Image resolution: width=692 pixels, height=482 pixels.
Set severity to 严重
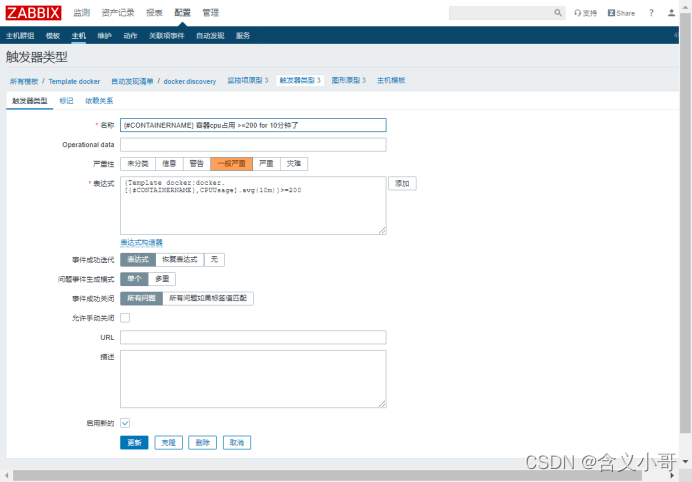[x=266, y=164]
